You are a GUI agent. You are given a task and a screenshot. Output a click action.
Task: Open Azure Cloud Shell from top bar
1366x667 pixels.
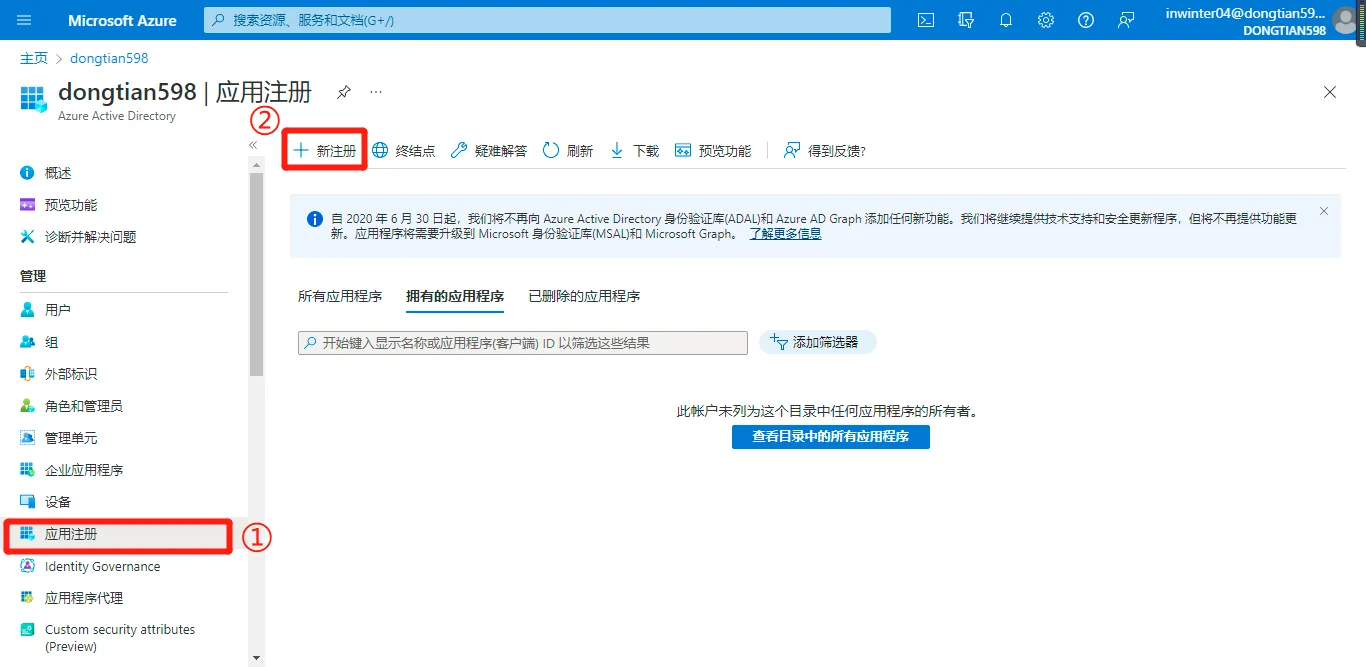tap(925, 20)
